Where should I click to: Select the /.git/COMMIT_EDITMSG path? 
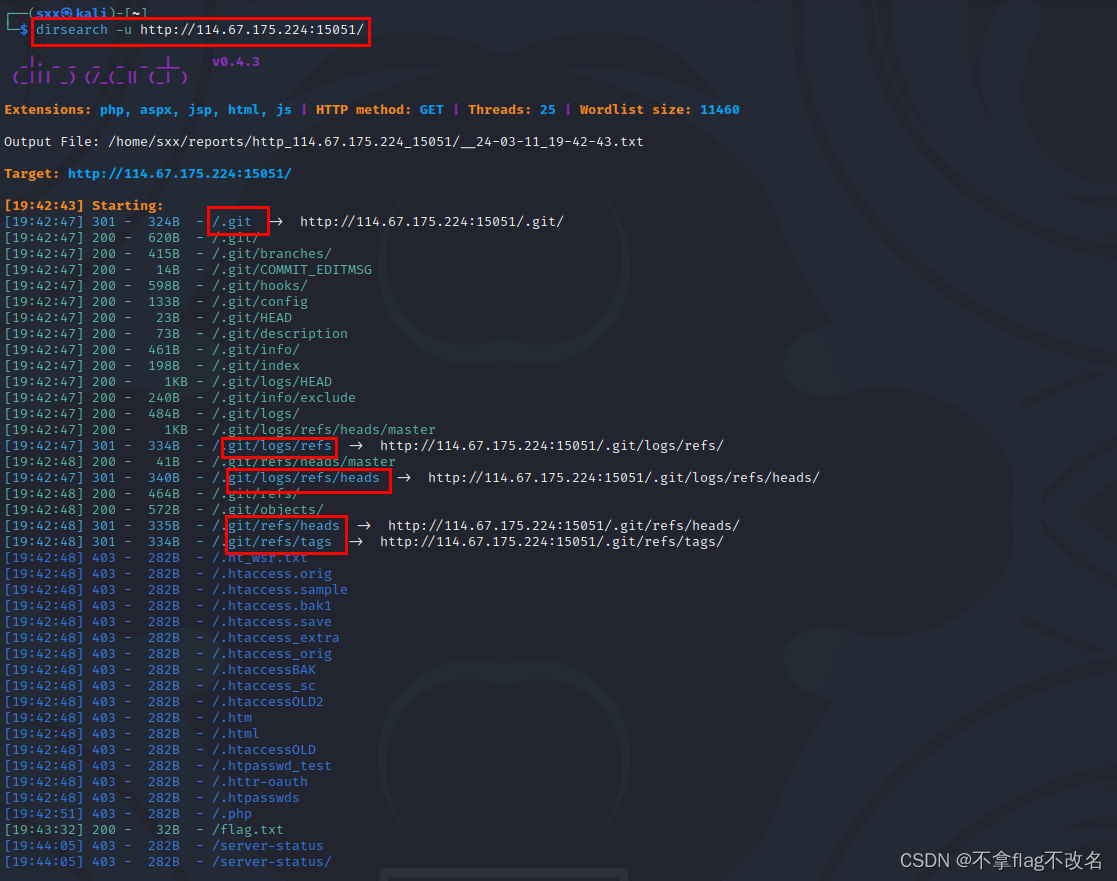point(291,270)
